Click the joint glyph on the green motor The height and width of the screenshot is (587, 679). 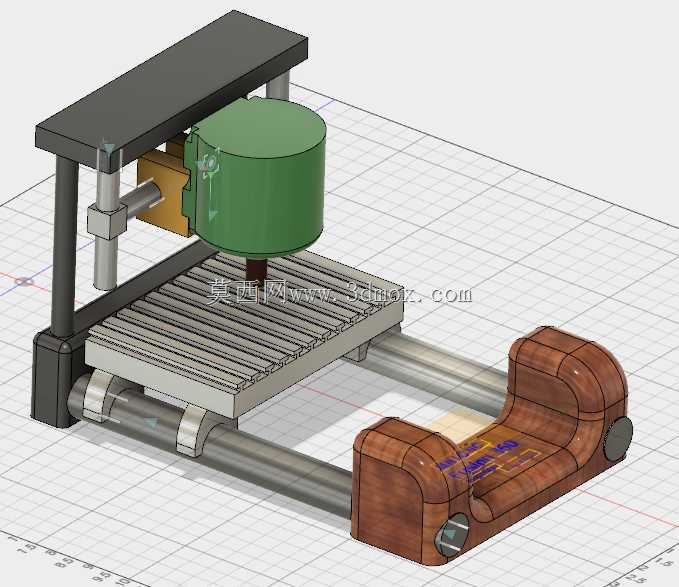pos(210,163)
